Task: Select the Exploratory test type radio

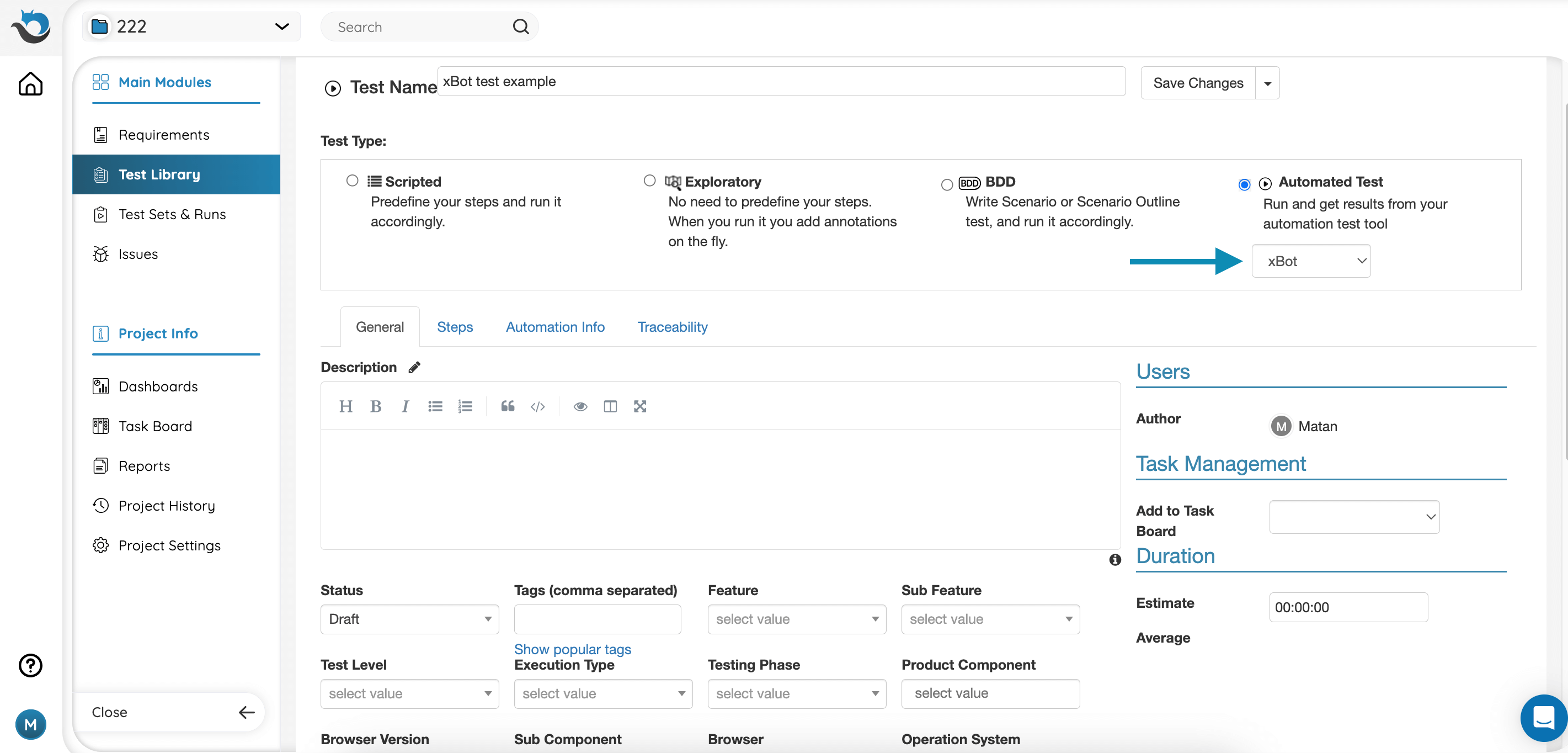Action: pos(649,181)
